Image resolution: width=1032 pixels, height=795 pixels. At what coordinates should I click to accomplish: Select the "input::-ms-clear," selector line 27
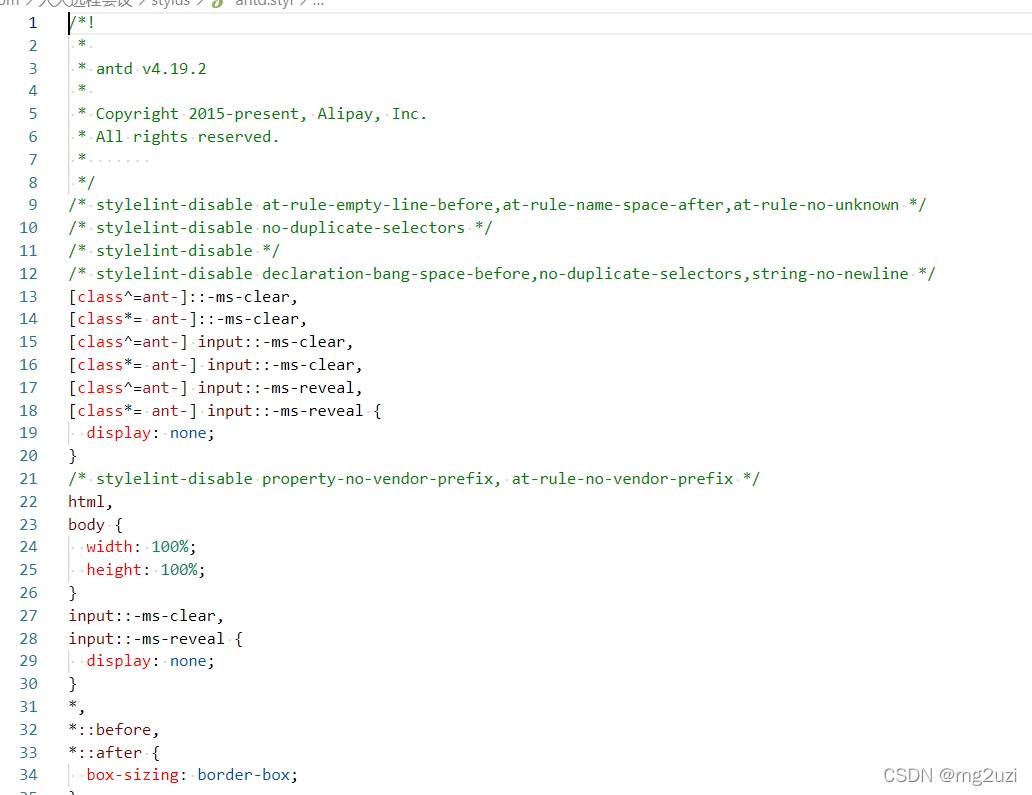click(x=144, y=615)
